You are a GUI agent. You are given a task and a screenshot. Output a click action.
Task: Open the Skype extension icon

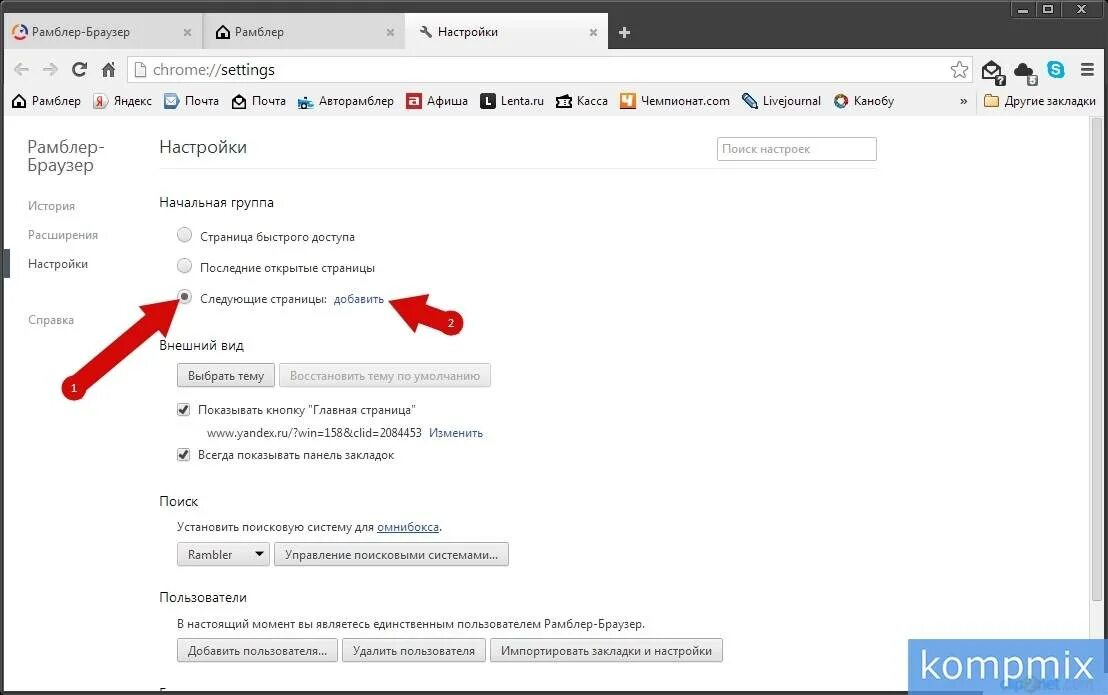point(1056,69)
